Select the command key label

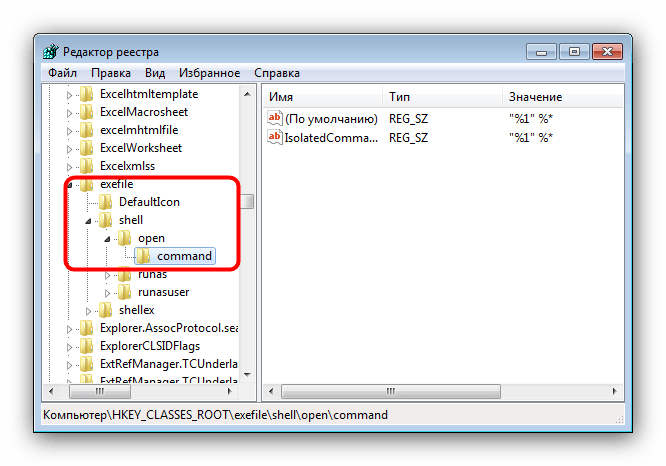coord(184,256)
